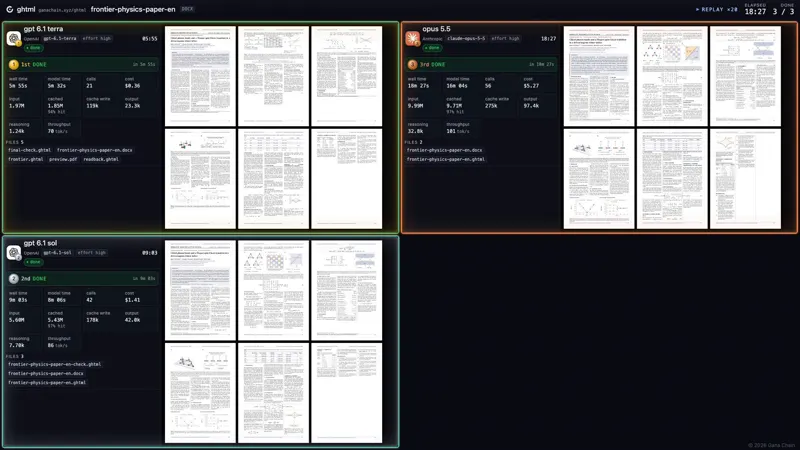Click the 3rd DONE rank banner

(481, 64)
